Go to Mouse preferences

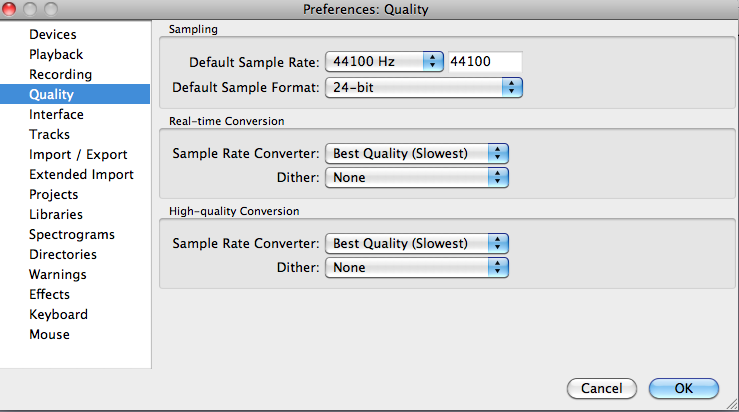point(49,335)
